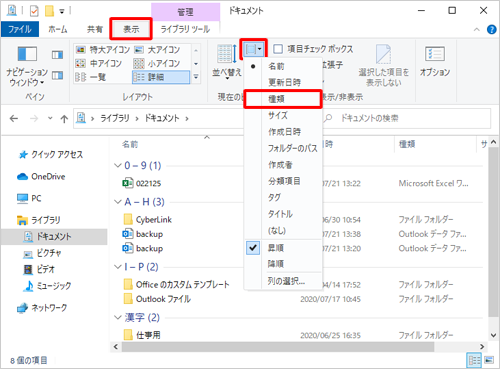This screenshot has height=369, width=500.
Task: Toggle 項目チェック ボックス checkbox
Action: [x=278, y=49]
